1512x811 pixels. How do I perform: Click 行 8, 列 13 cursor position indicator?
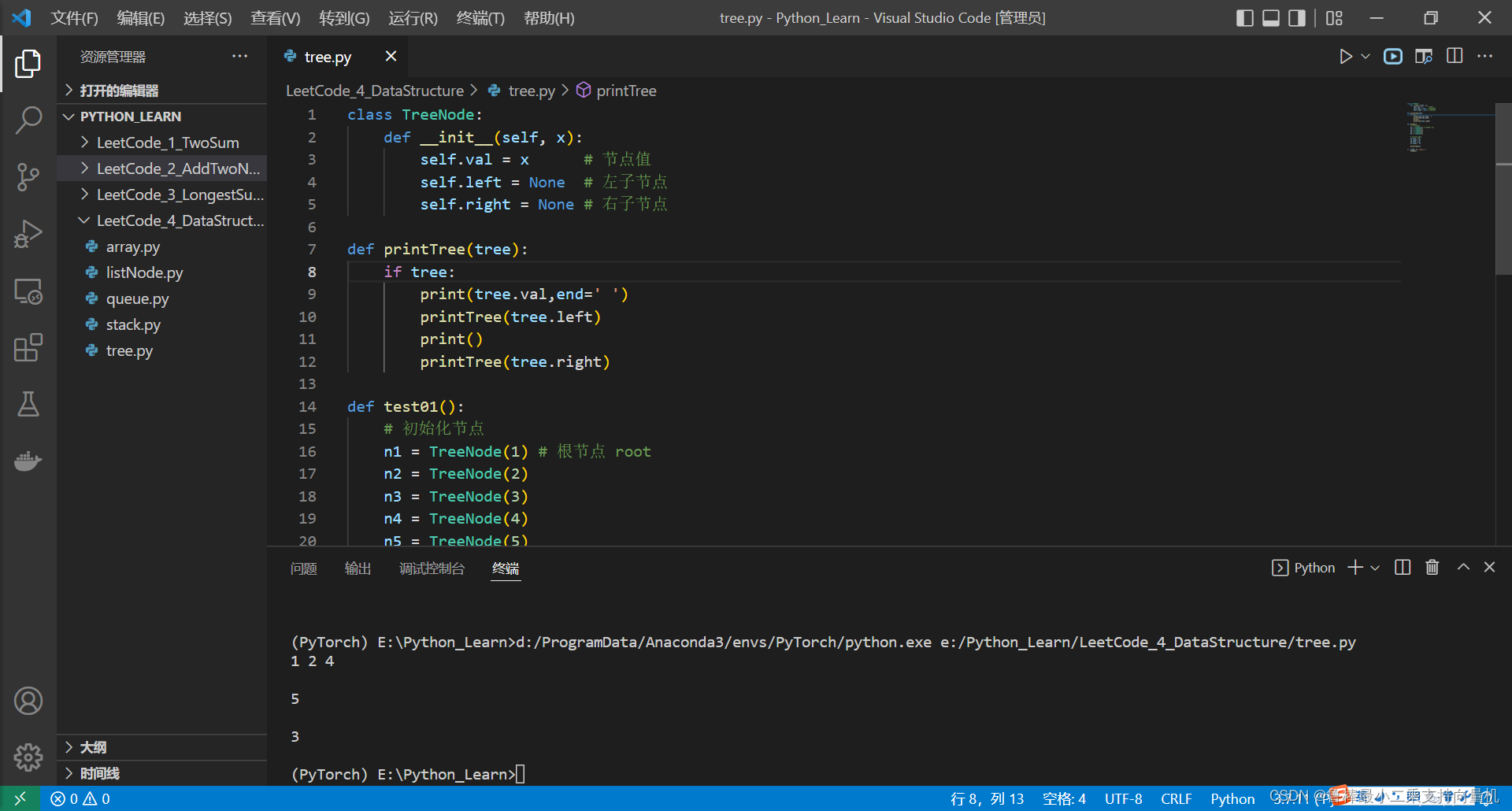pos(987,798)
